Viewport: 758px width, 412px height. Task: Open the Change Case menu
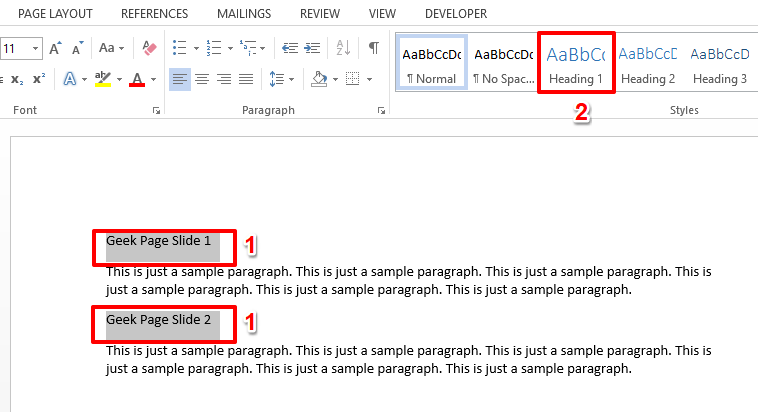tap(111, 48)
